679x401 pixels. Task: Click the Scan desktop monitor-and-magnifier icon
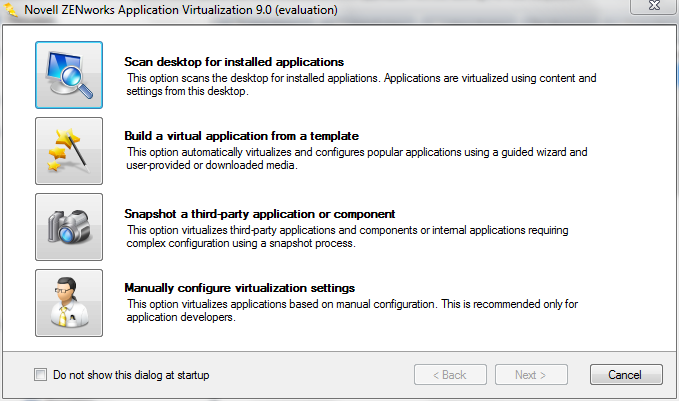(x=69, y=75)
